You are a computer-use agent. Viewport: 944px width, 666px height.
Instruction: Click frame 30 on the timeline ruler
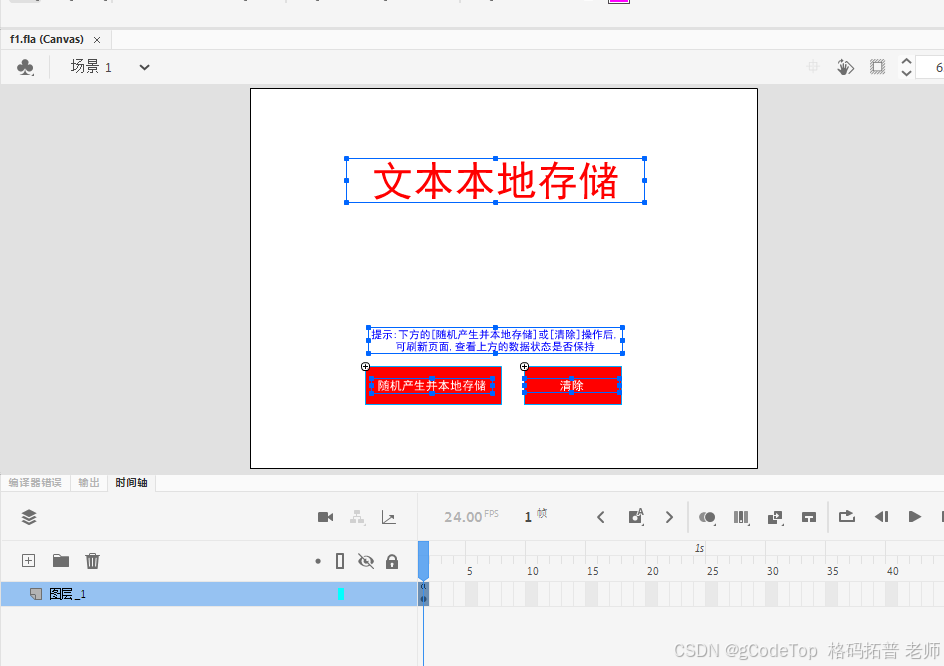[772, 571]
